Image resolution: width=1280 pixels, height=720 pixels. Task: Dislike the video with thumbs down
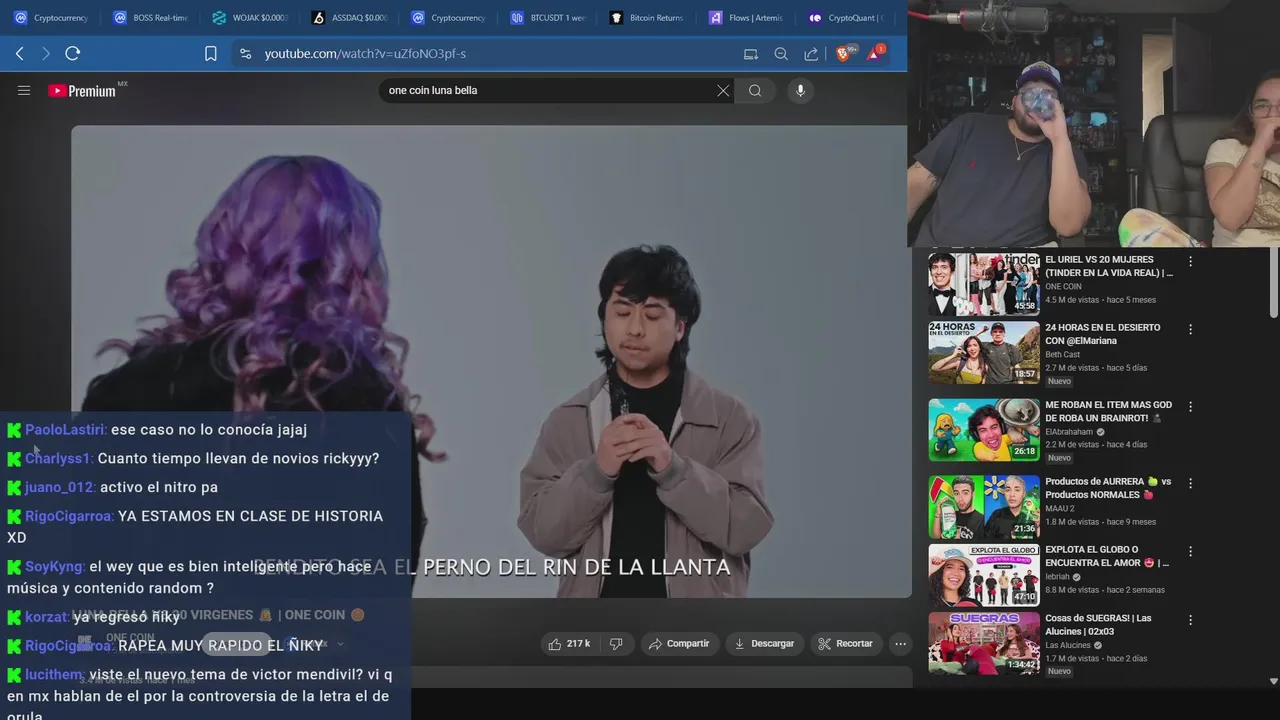click(x=616, y=644)
